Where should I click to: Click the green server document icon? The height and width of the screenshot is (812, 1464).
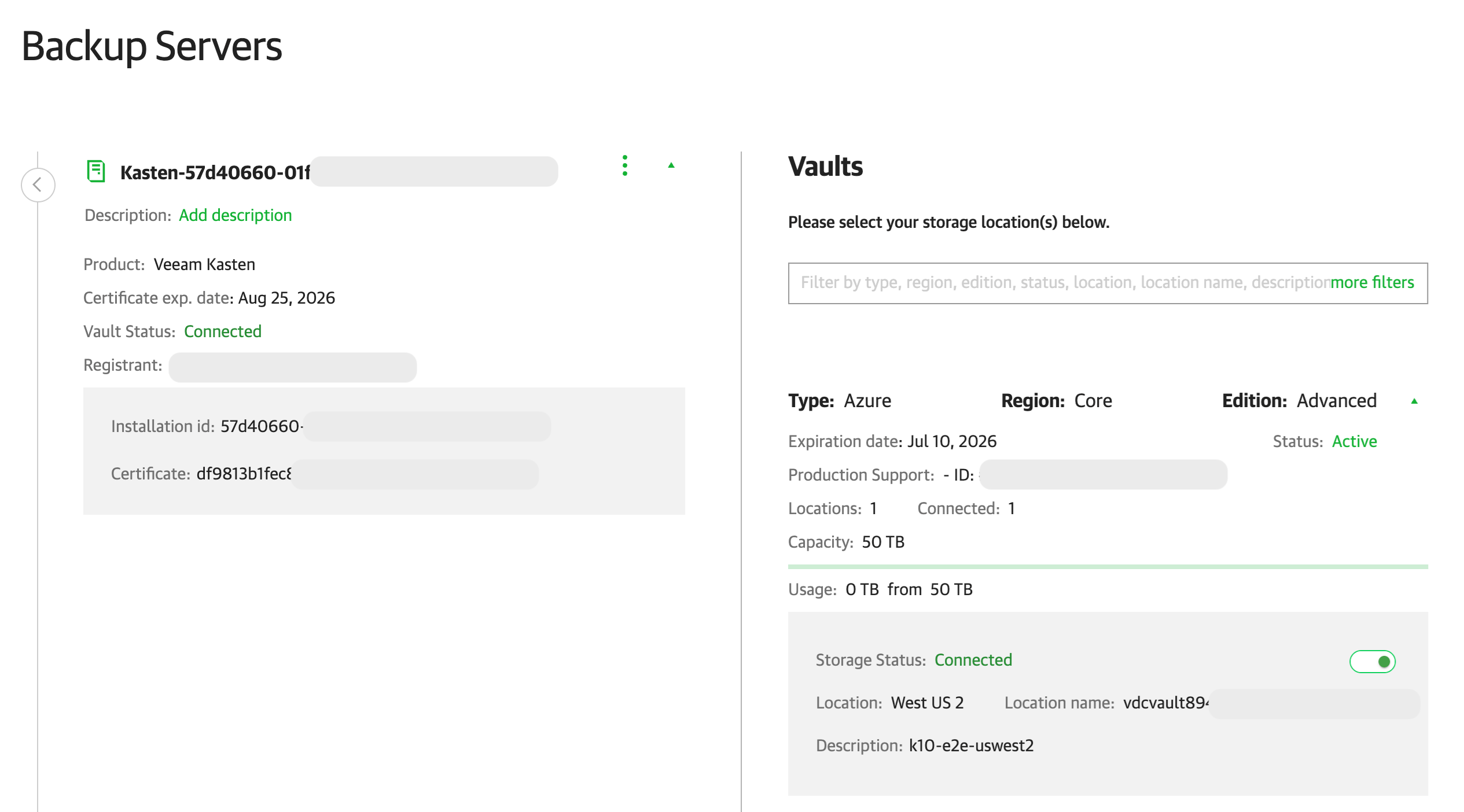(x=95, y=171)
